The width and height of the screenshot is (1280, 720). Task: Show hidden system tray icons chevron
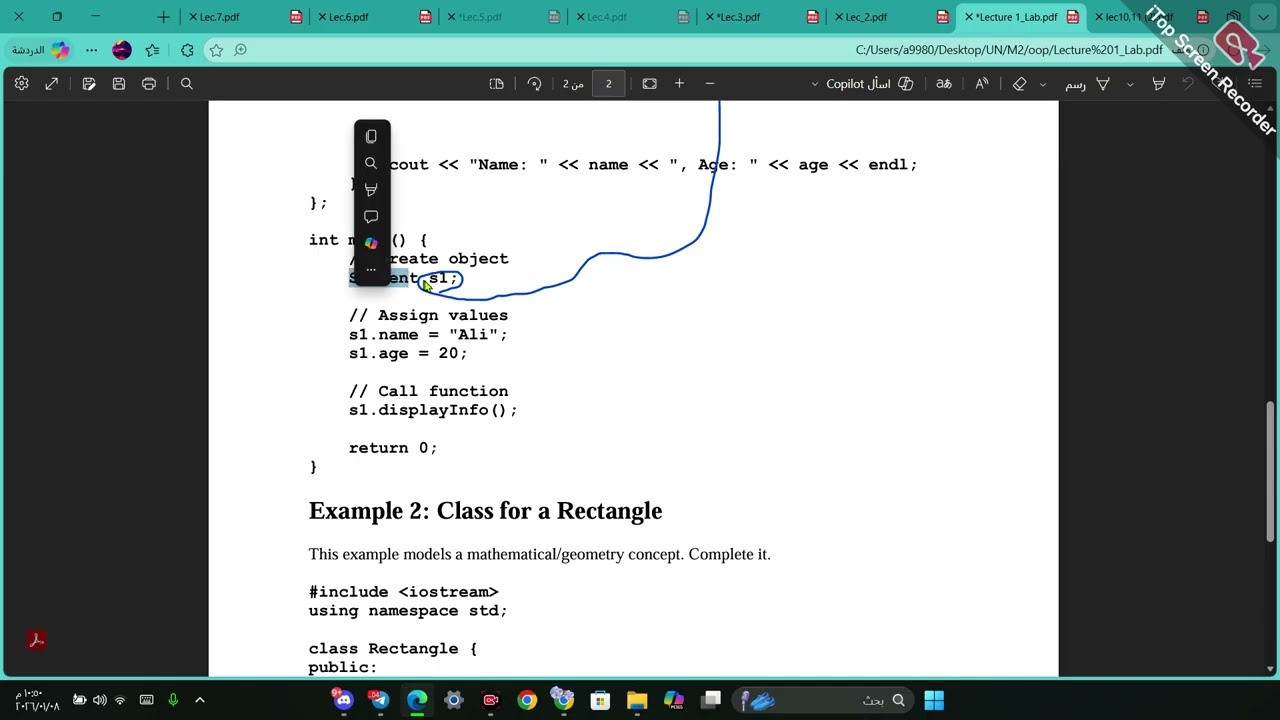click(200, 700)
